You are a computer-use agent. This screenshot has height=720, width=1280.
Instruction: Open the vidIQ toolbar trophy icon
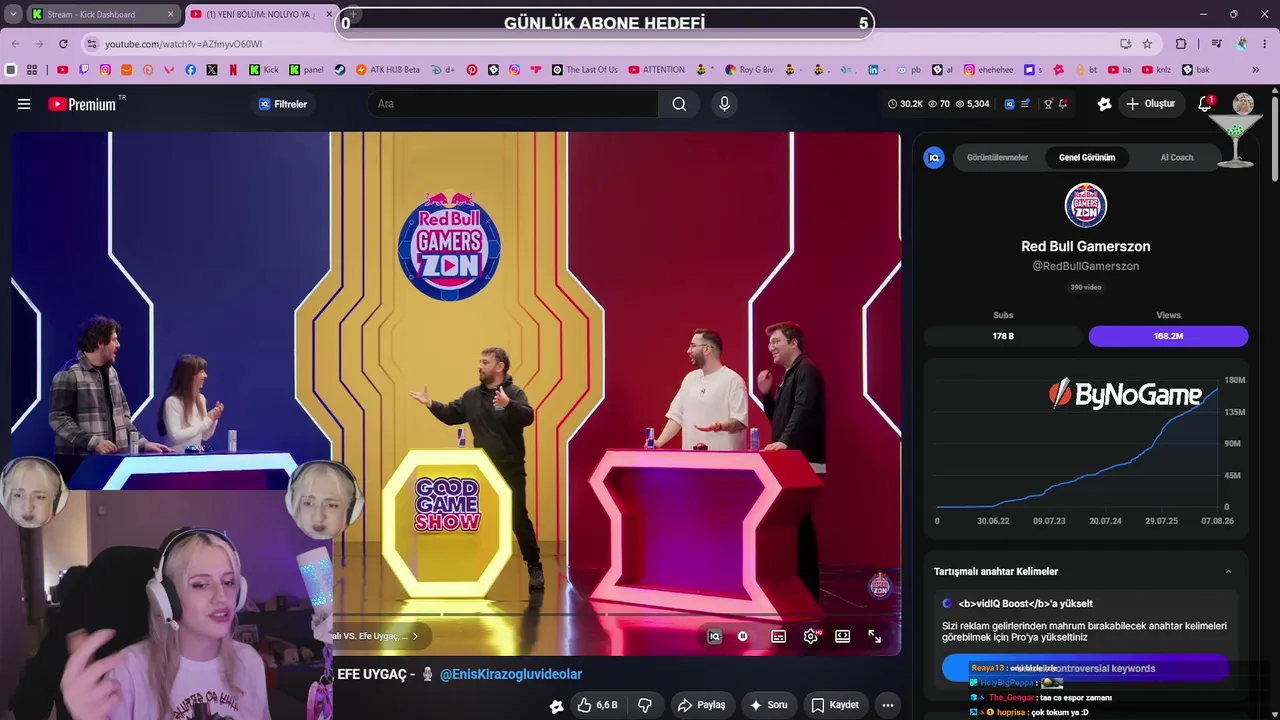[1048, 104]
